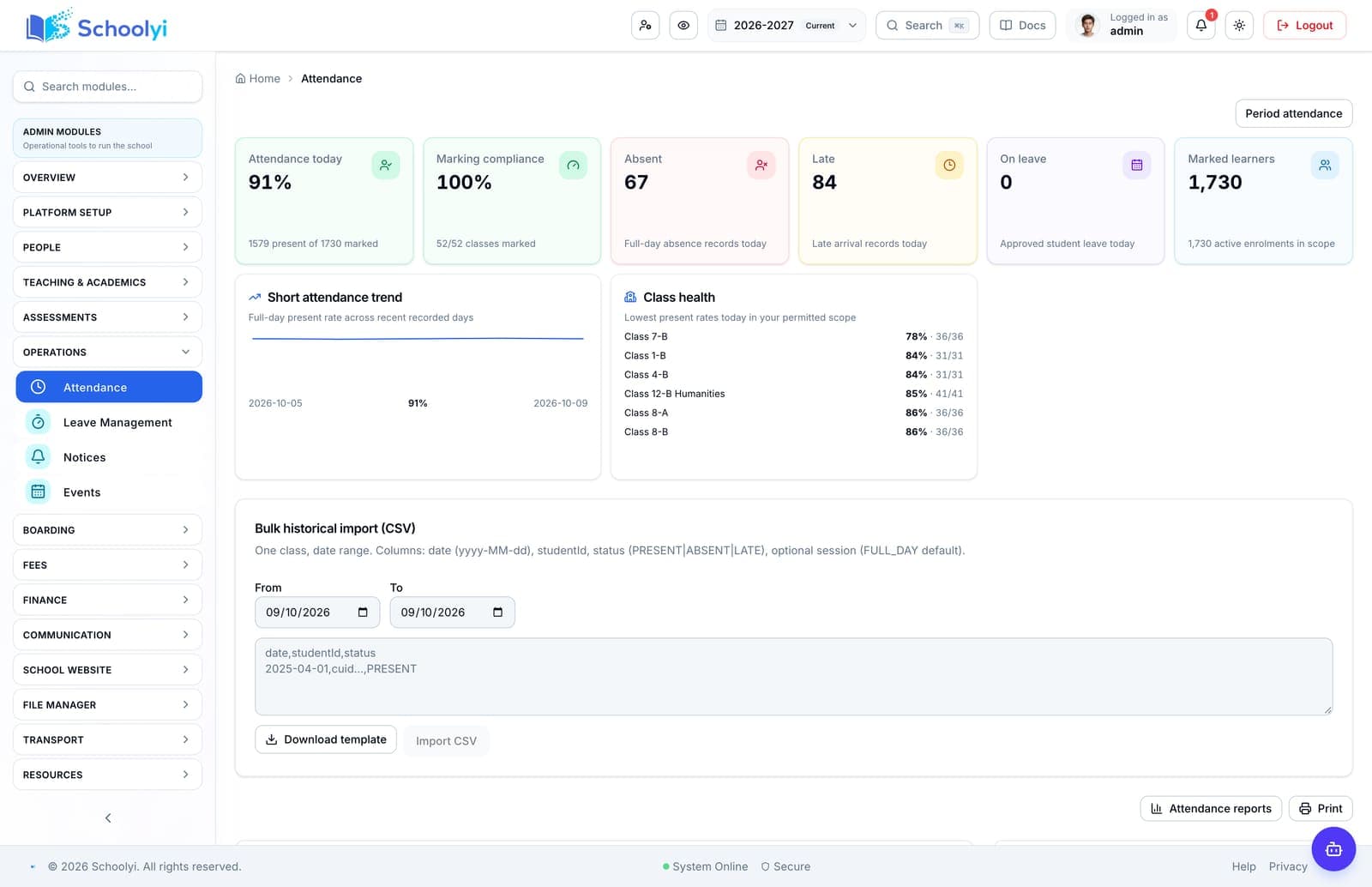Click the Class 7-B health row
The width and height of the screenshot is (1372, 887).
tap(793, 336)
